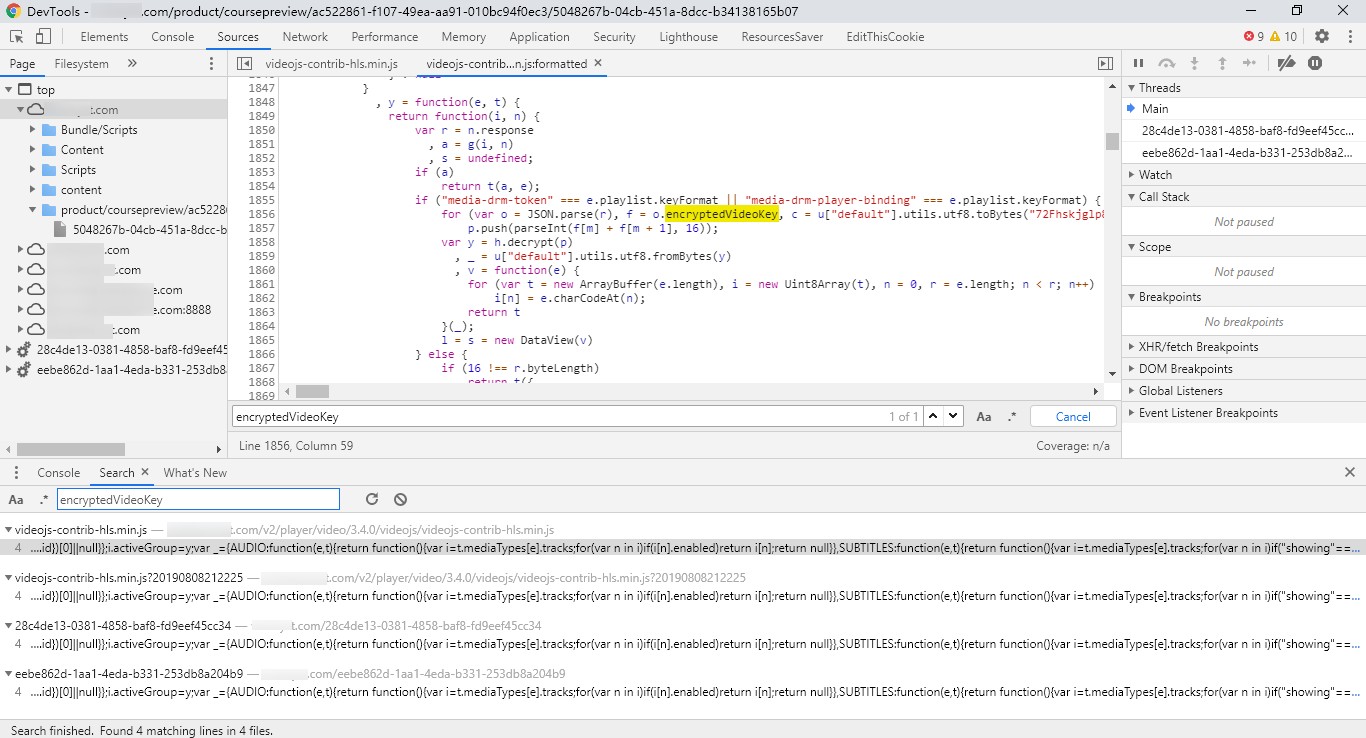This screenshot has width=1366, height=738.
Task: Expand the Bundle/Scripts folder
Action: click(33, 130)
